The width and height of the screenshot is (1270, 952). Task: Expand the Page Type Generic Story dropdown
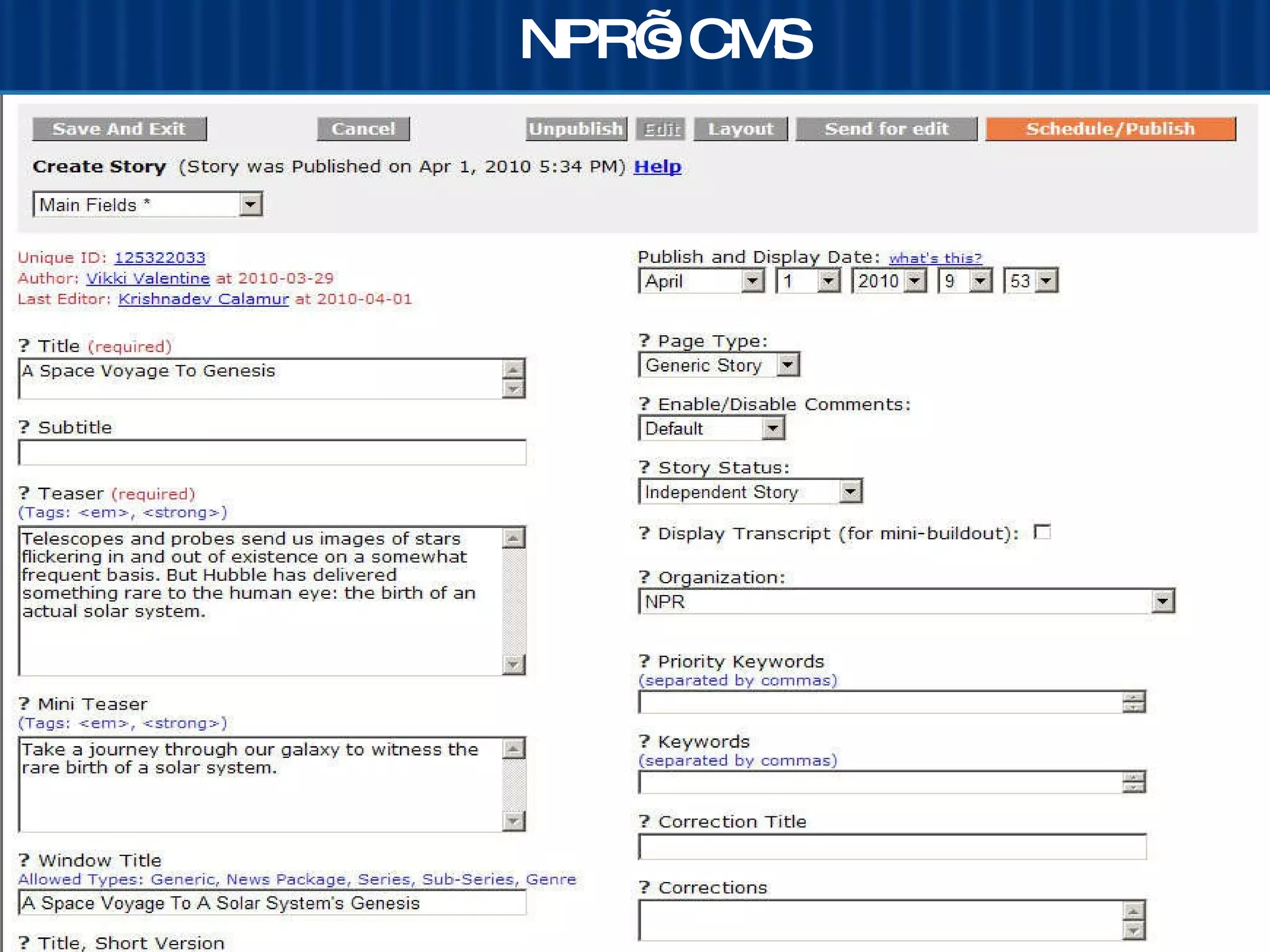787,365
